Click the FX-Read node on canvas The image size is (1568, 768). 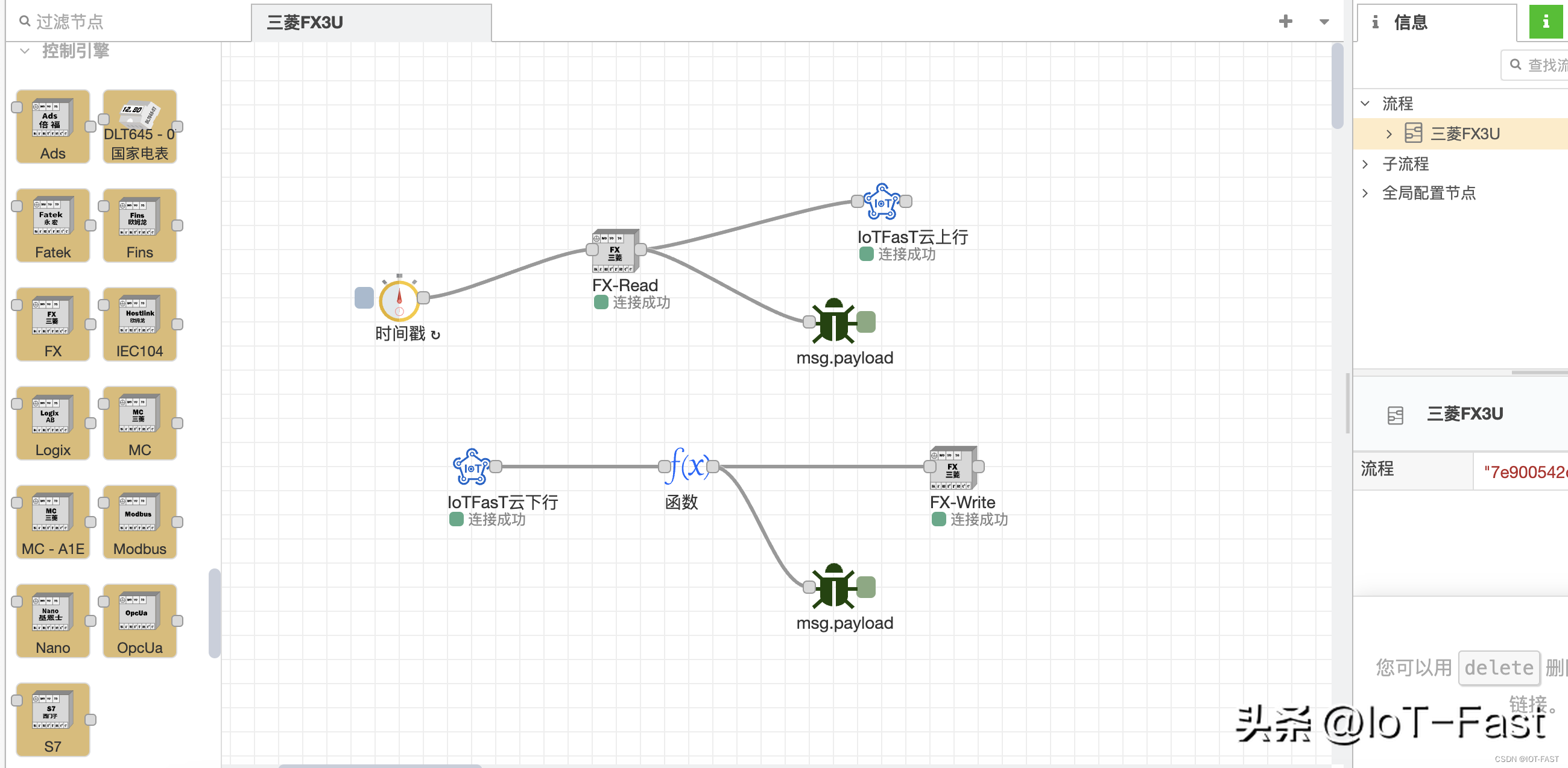pos(615,250)
